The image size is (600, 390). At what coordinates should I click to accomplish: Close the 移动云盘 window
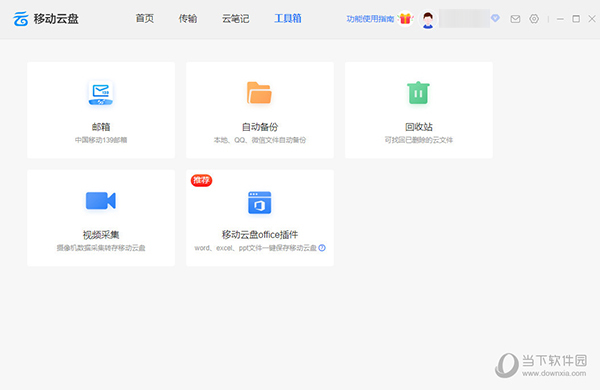(592, 19)
